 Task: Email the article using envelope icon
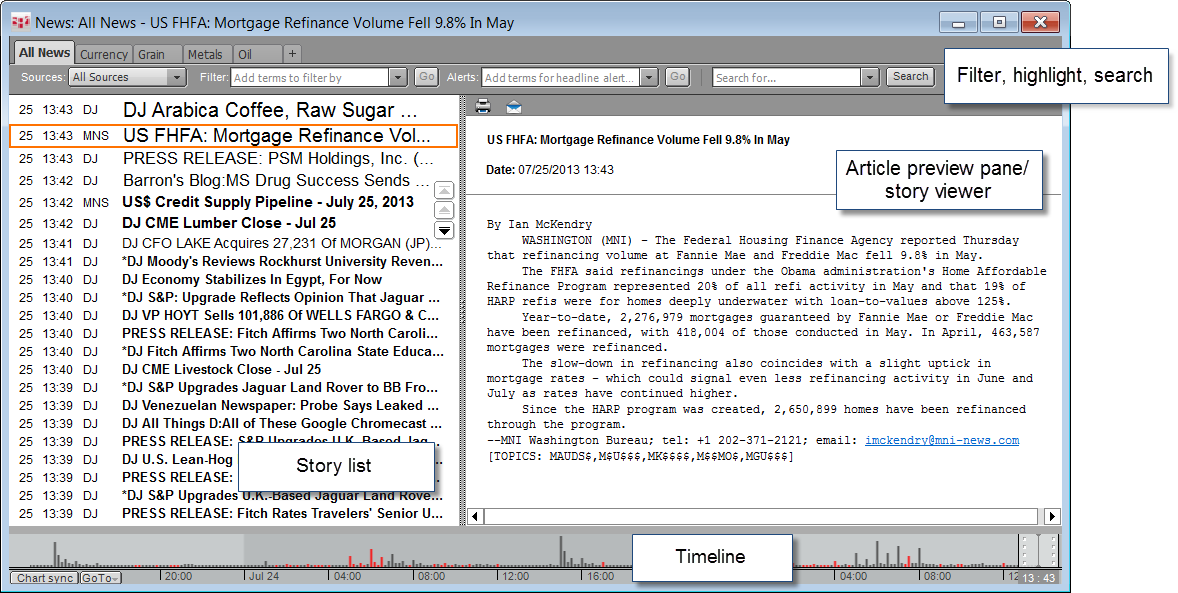pyautogui.click(x=513, y=107)
